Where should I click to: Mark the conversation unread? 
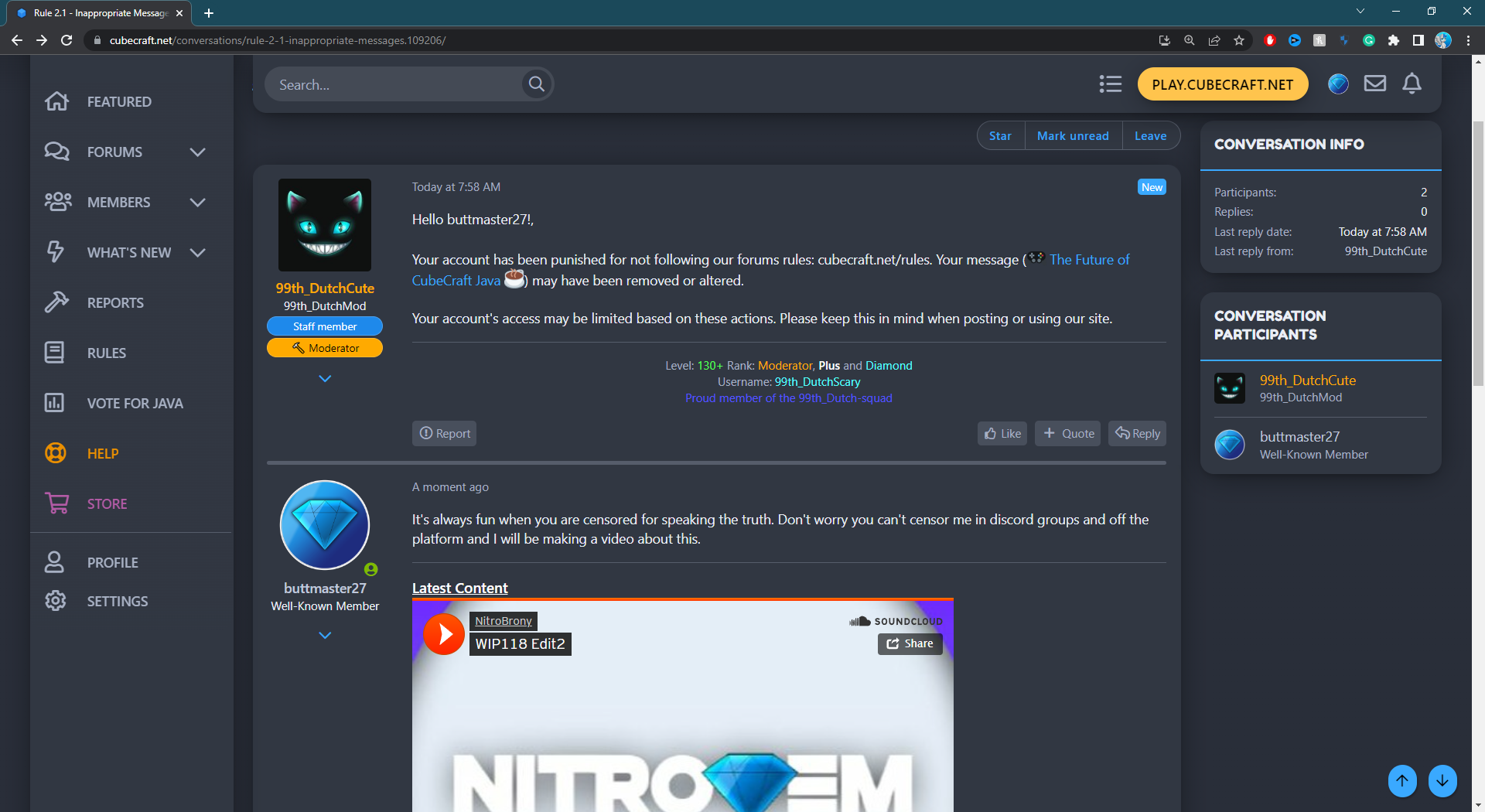(1073, 135)
